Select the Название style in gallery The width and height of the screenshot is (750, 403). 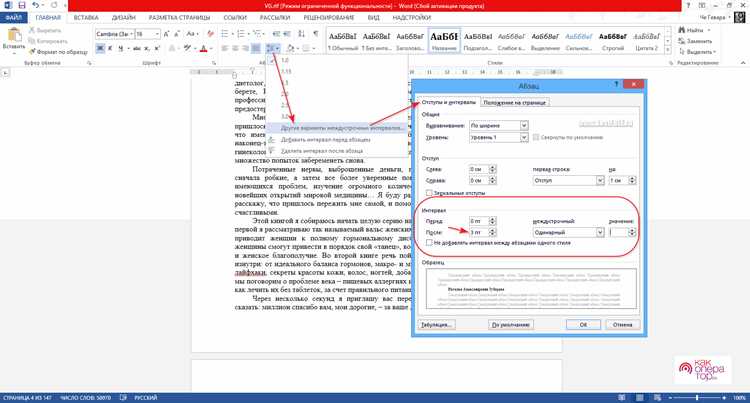click(x=444, y=41)
